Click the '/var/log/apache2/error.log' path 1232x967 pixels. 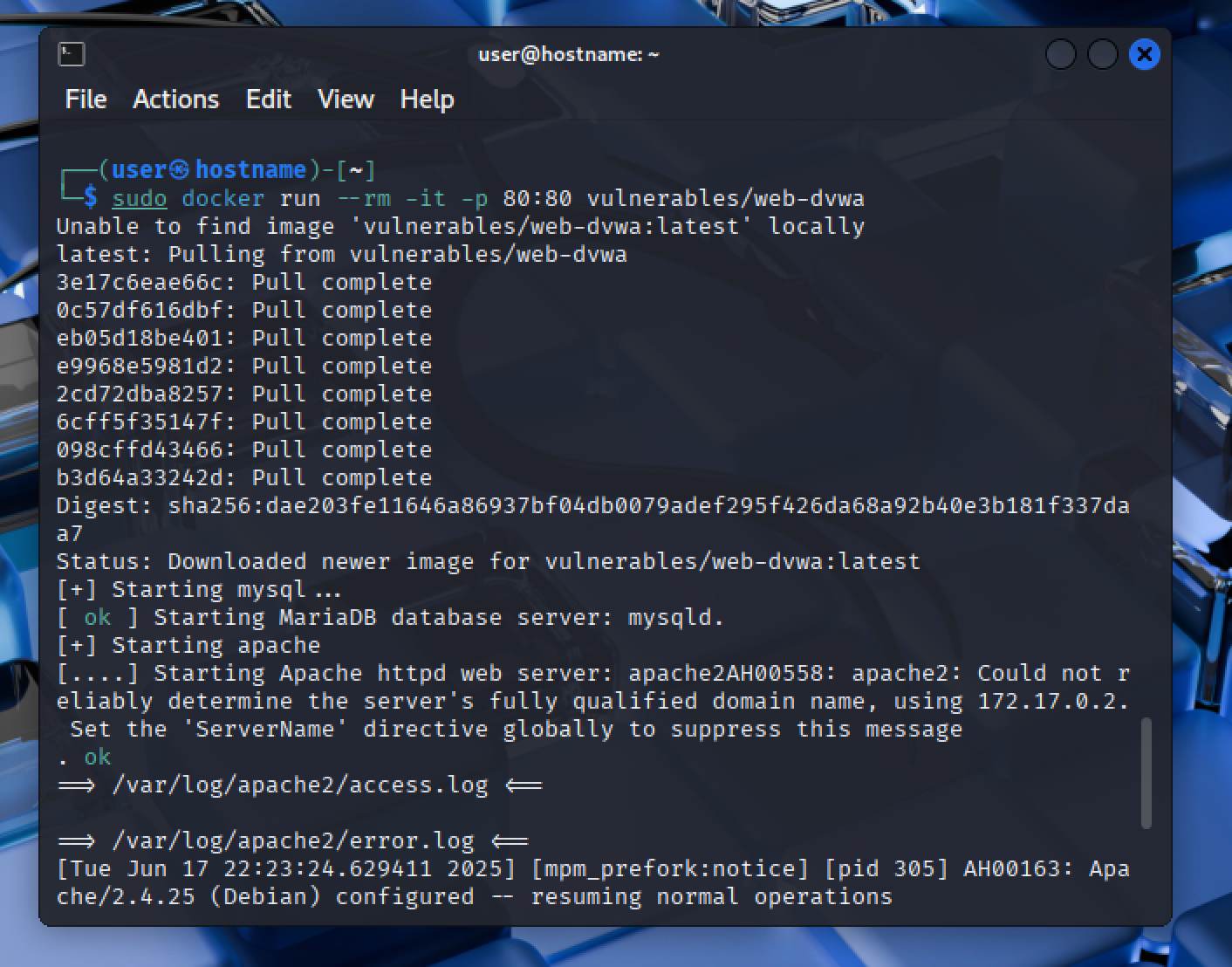pyautogui.click(x=293, y=840)
